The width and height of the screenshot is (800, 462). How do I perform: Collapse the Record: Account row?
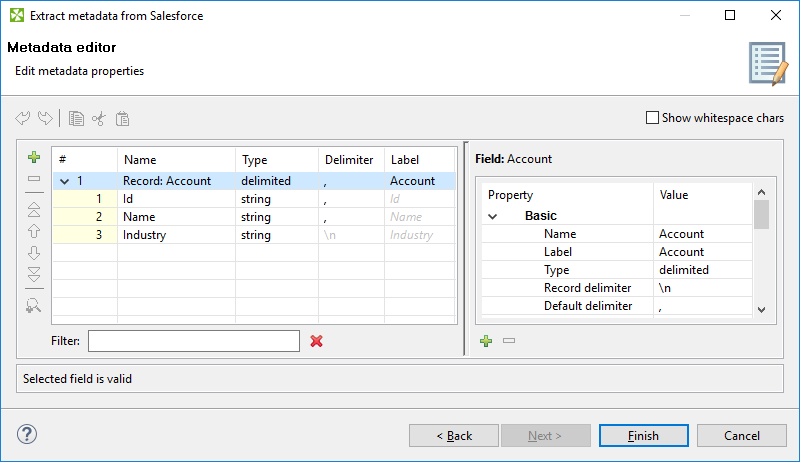click(x=65, y=181)
